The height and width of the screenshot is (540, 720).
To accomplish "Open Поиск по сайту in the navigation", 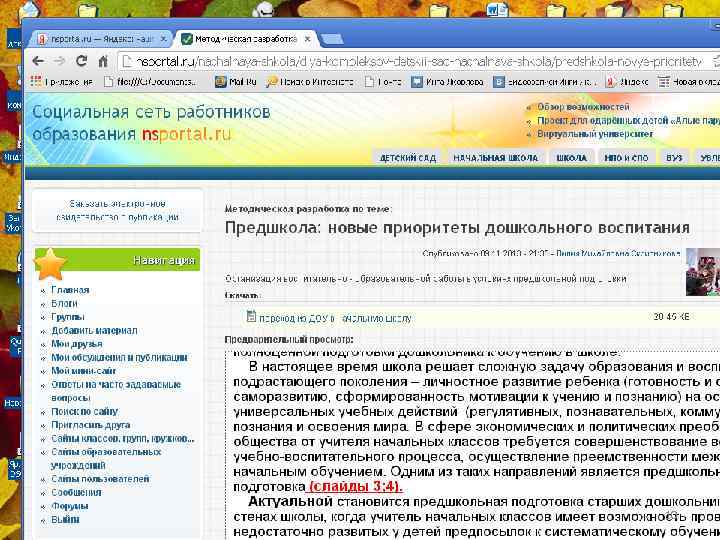I will (84, 411).
